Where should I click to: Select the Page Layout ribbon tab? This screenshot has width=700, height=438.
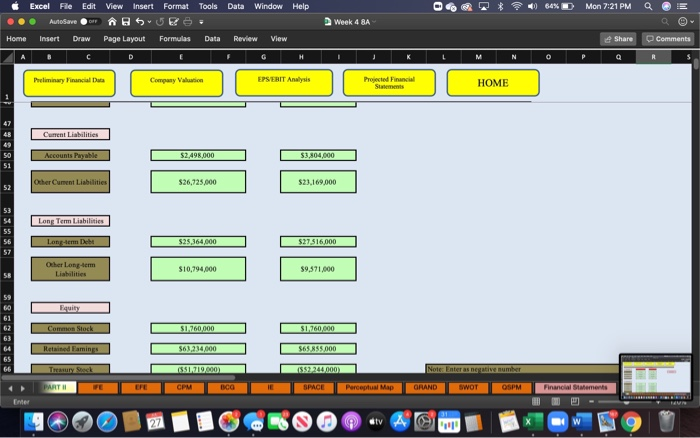(124, 39)
